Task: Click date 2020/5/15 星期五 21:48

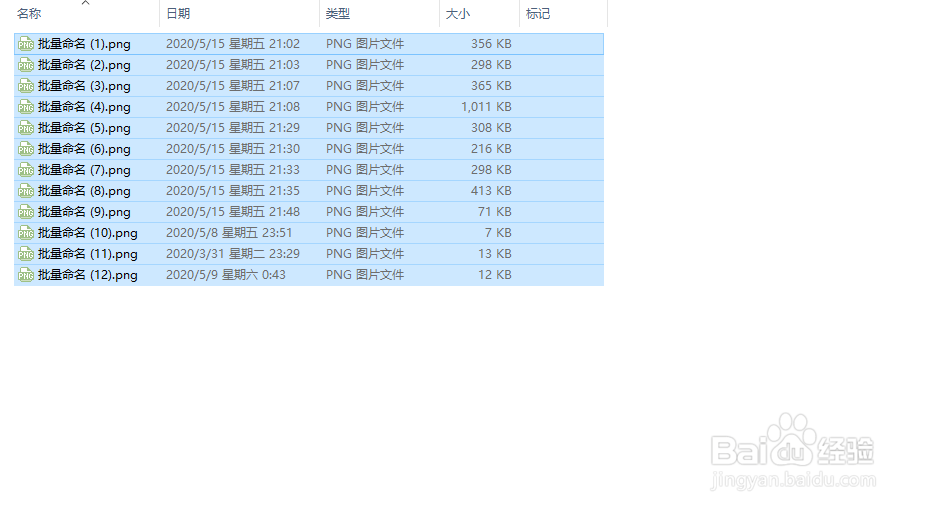Action: [x=233, y=212]
